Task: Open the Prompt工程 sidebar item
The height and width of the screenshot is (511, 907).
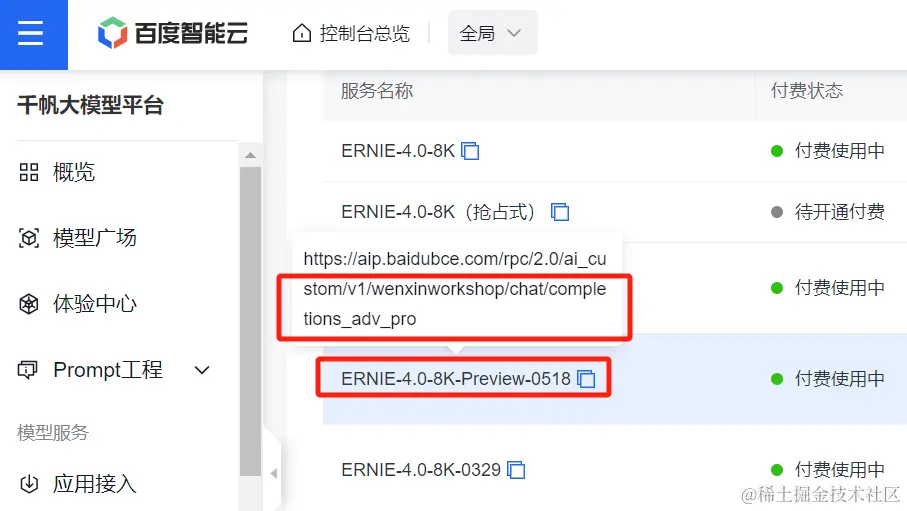Action: pyautogui.click(x=108, y=370)
